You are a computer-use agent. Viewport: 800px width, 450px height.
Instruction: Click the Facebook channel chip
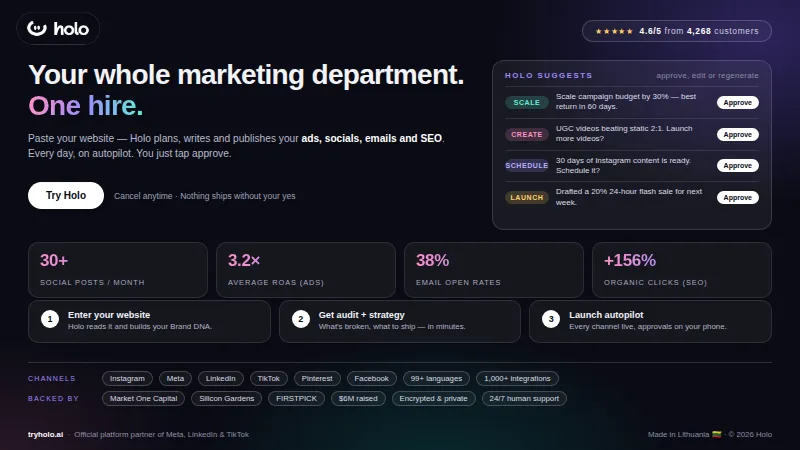(x=371, y=379)
